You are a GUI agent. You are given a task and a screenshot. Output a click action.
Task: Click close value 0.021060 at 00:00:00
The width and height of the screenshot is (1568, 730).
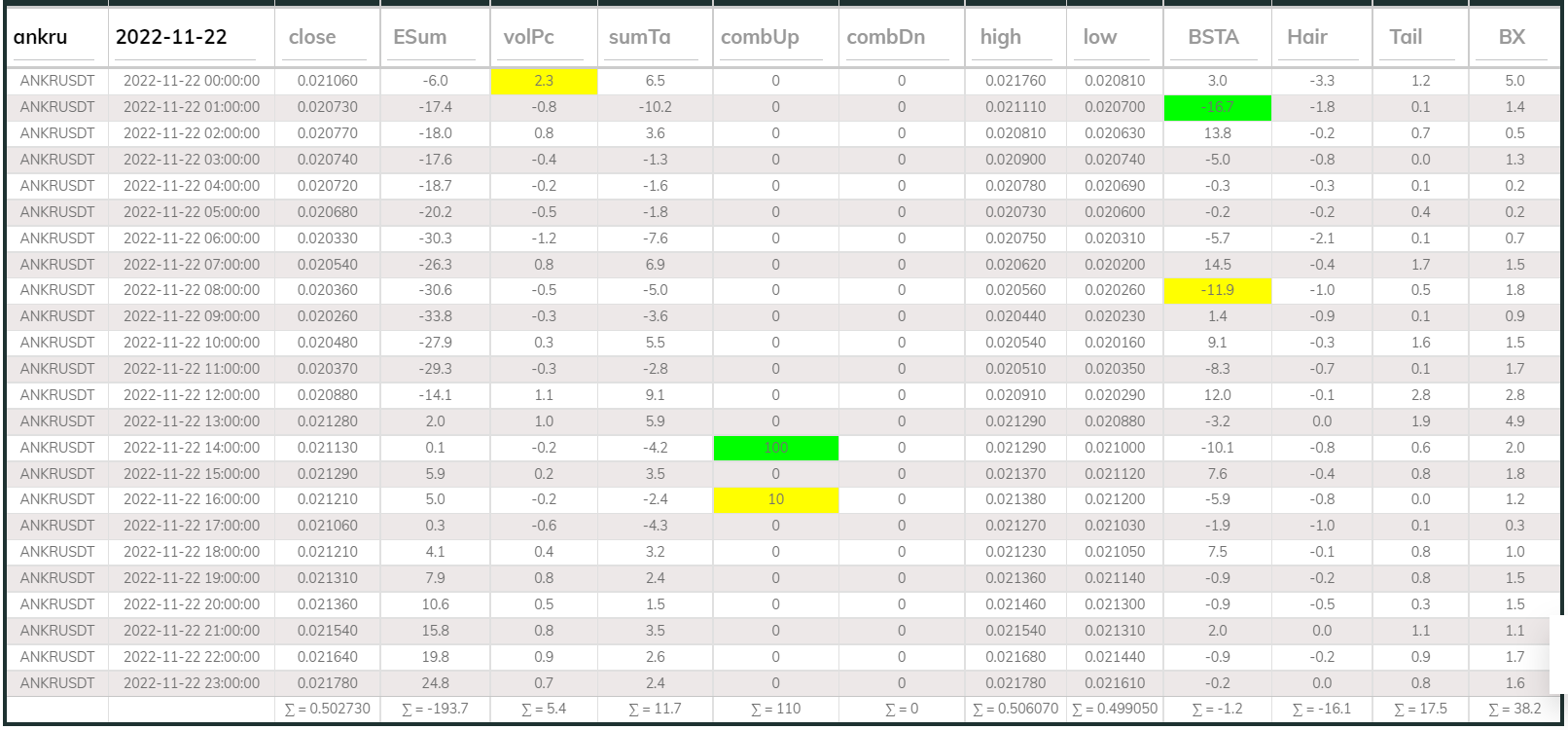pos(327,81)
